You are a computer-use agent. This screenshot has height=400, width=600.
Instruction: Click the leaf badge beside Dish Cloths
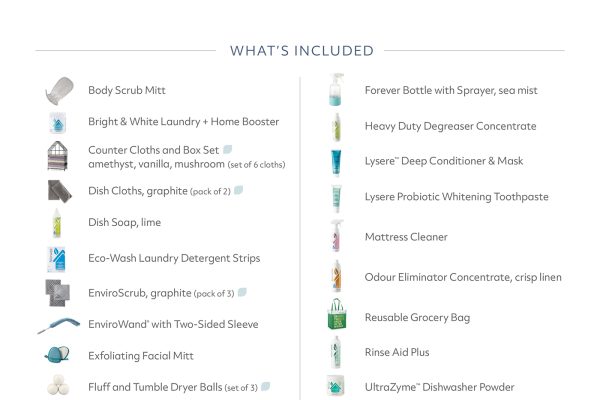pos(239,189)
